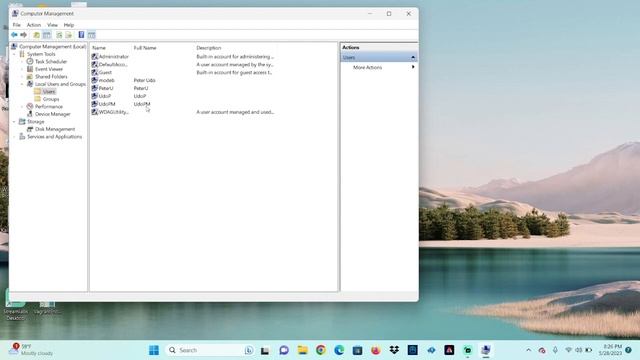Image resolution: width=640 pixels, height=360 pixels.
Task: Collapse the Storage tree node arrow
Action: click(x=14, y=122)
